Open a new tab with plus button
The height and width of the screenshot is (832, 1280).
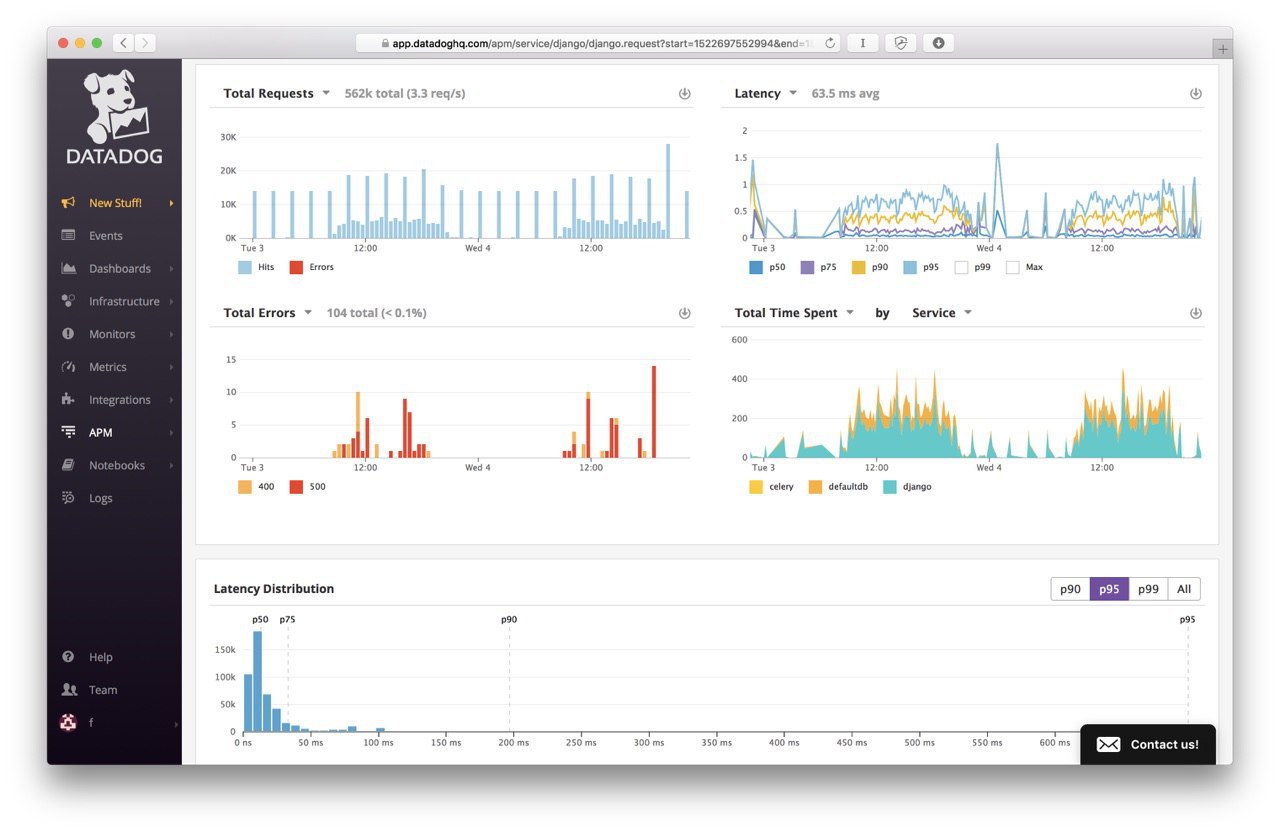[1222, 49]
